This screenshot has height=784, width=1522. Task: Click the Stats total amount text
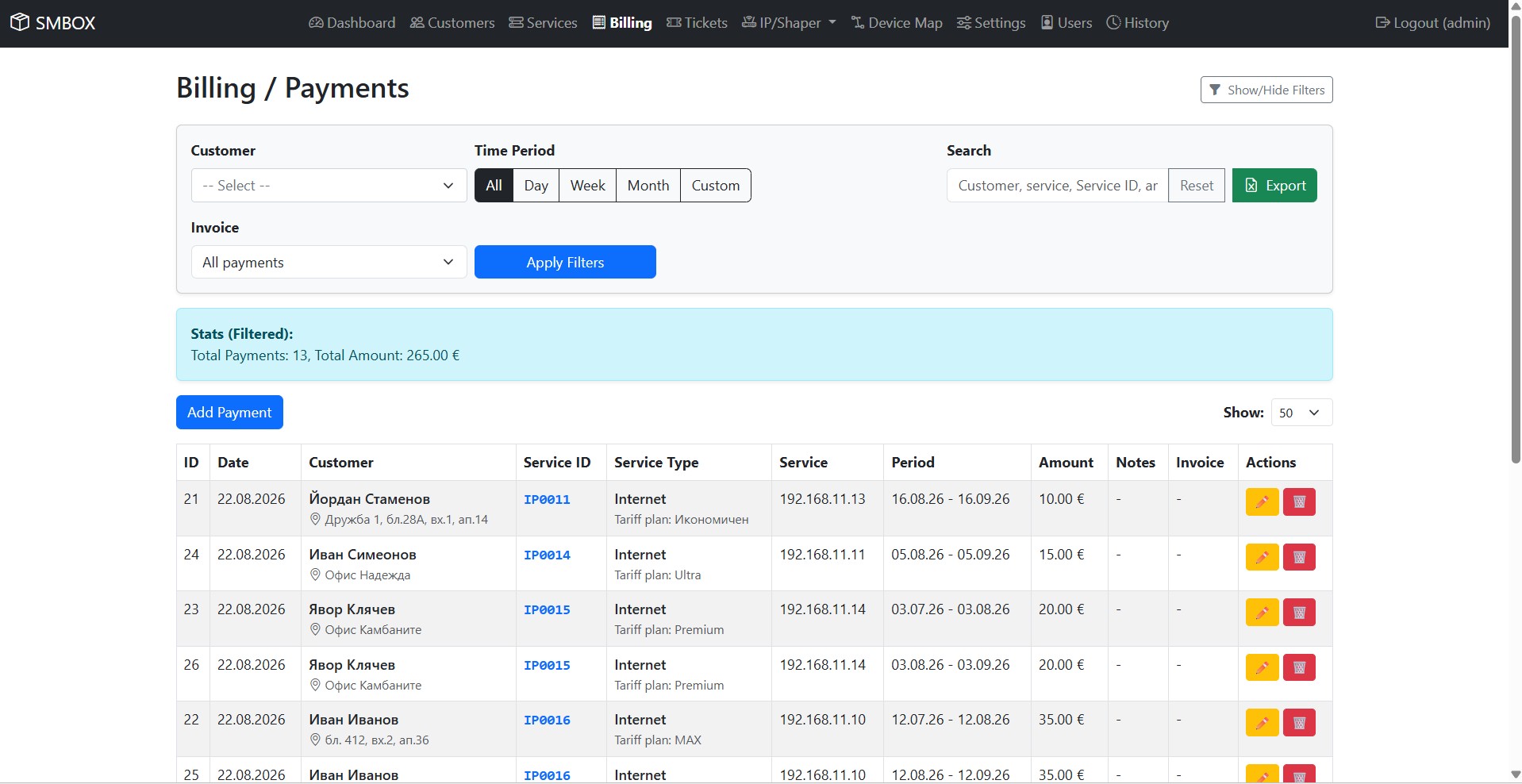pyautogui.click(x=387, y=355)
